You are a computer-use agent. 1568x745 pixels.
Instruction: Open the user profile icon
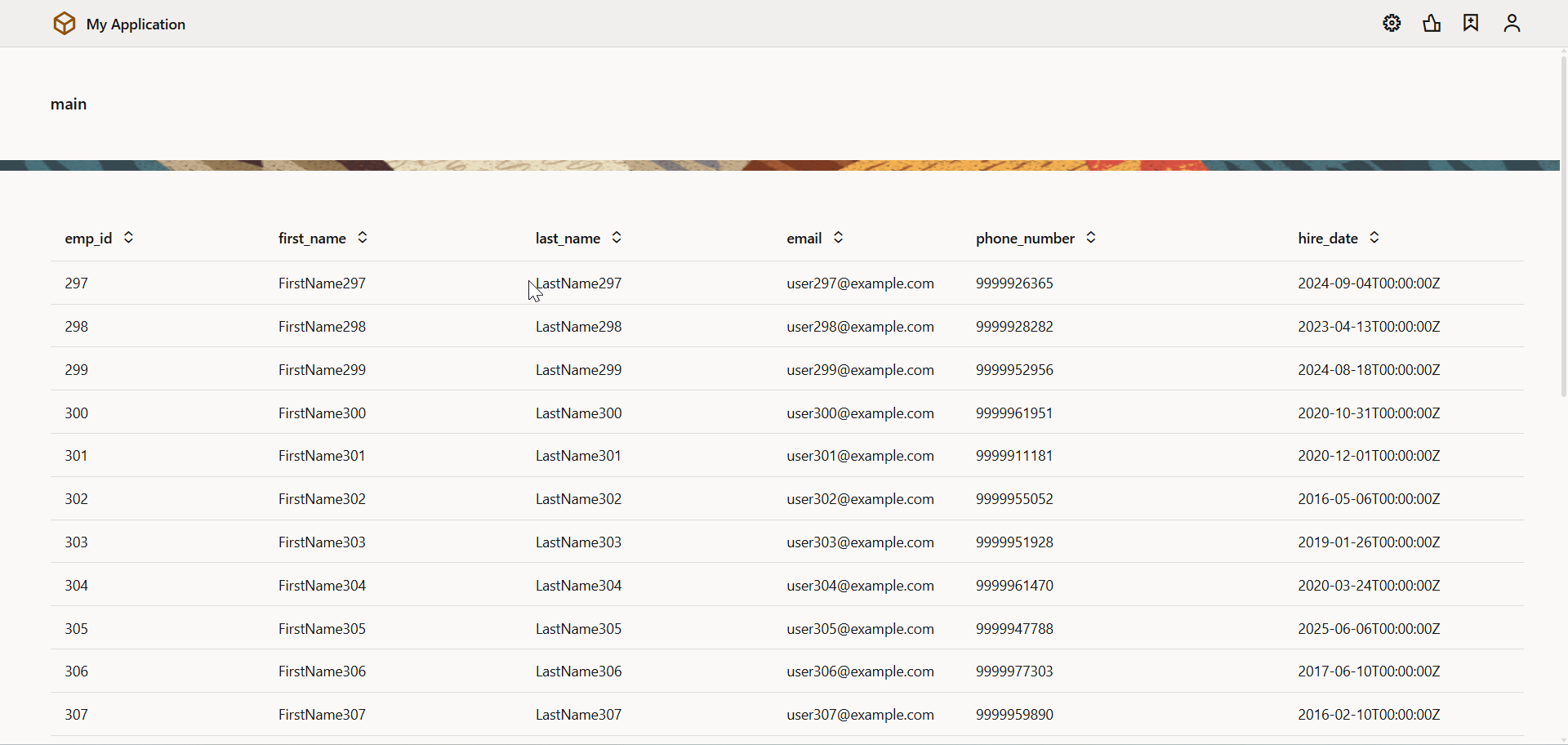pos(1512,24)
